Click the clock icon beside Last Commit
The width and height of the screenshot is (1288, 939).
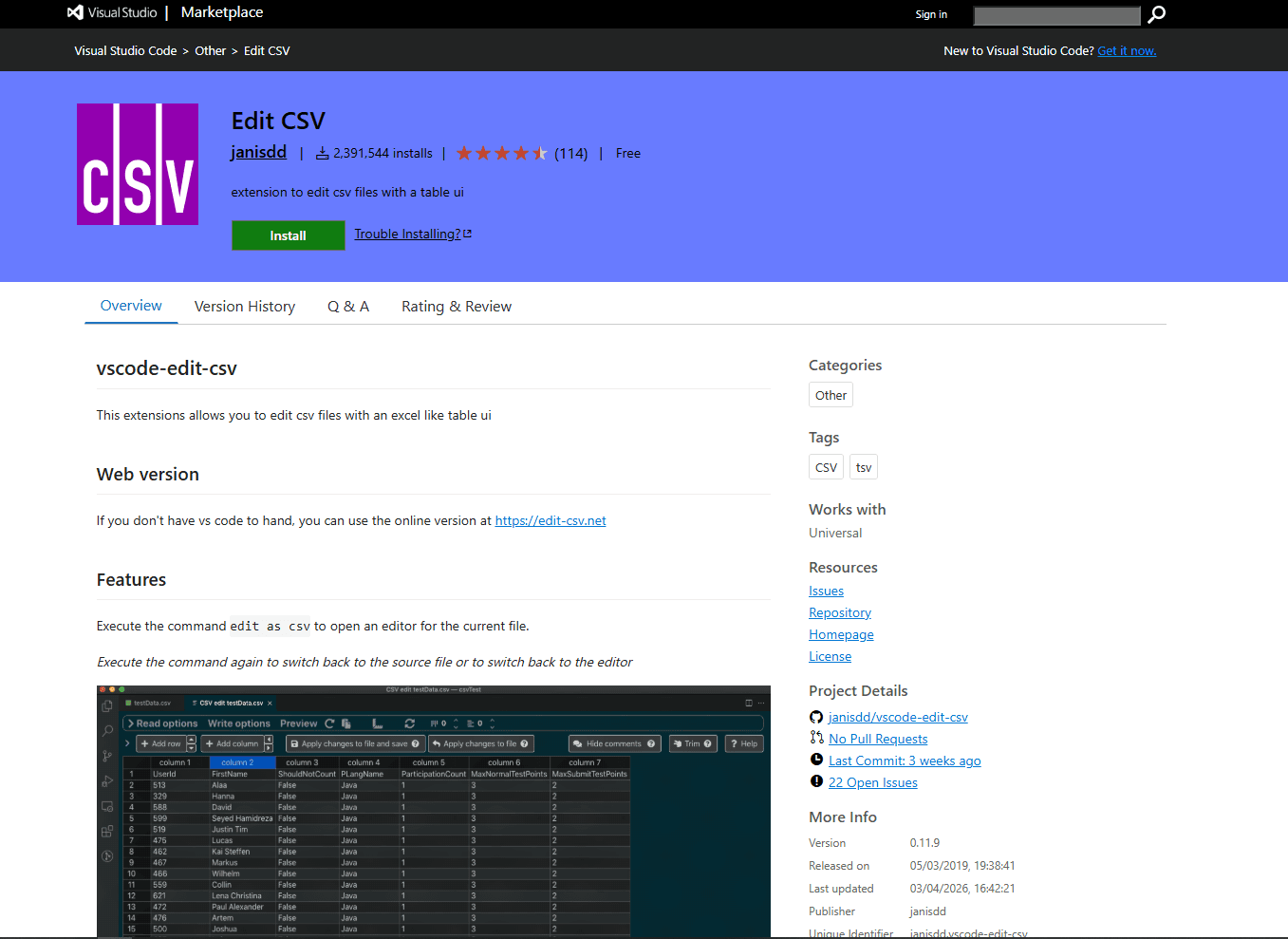816,760
